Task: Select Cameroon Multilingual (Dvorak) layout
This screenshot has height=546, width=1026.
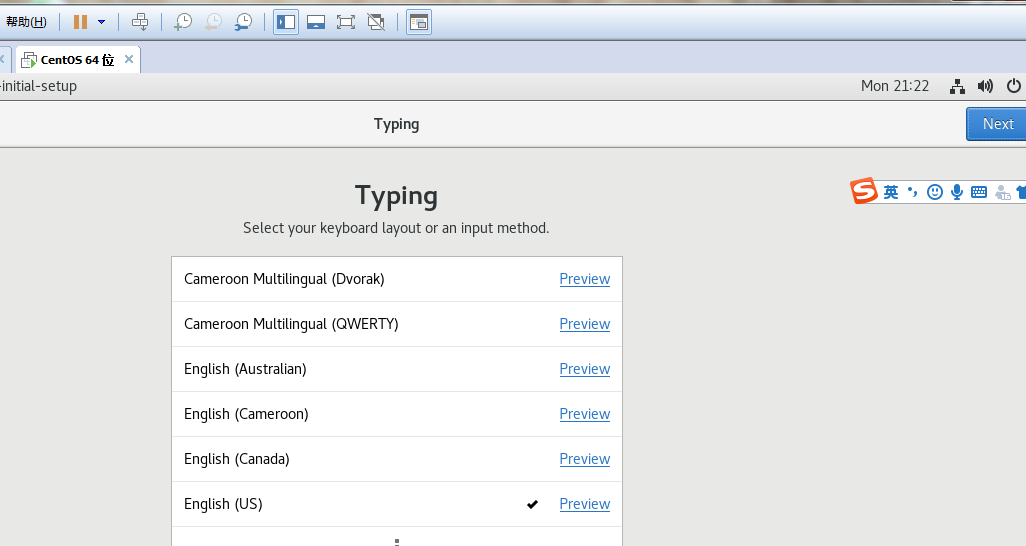Action: point(397,280)
